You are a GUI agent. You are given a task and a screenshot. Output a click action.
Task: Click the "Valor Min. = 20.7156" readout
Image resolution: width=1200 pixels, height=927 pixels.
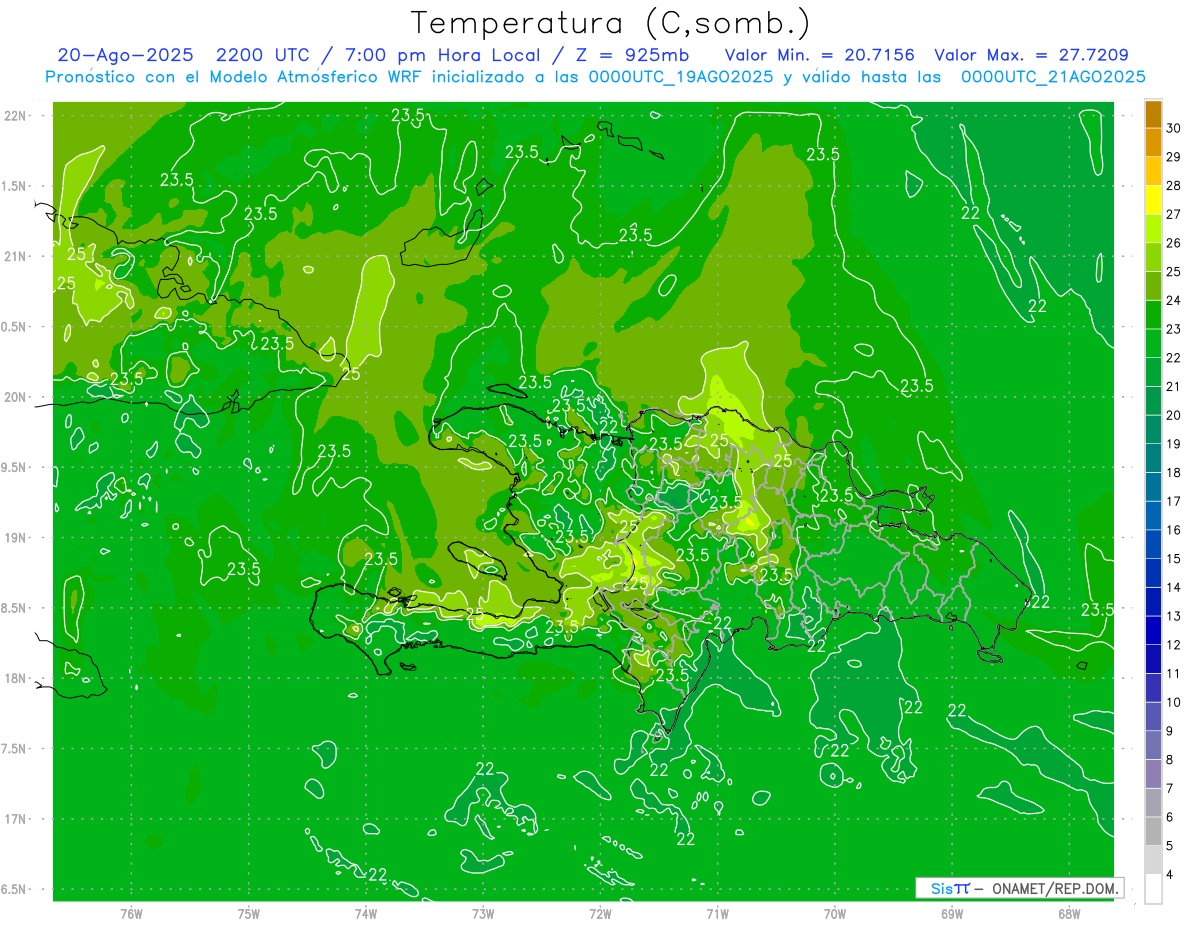pyautogui.click(x=819, y=55)
